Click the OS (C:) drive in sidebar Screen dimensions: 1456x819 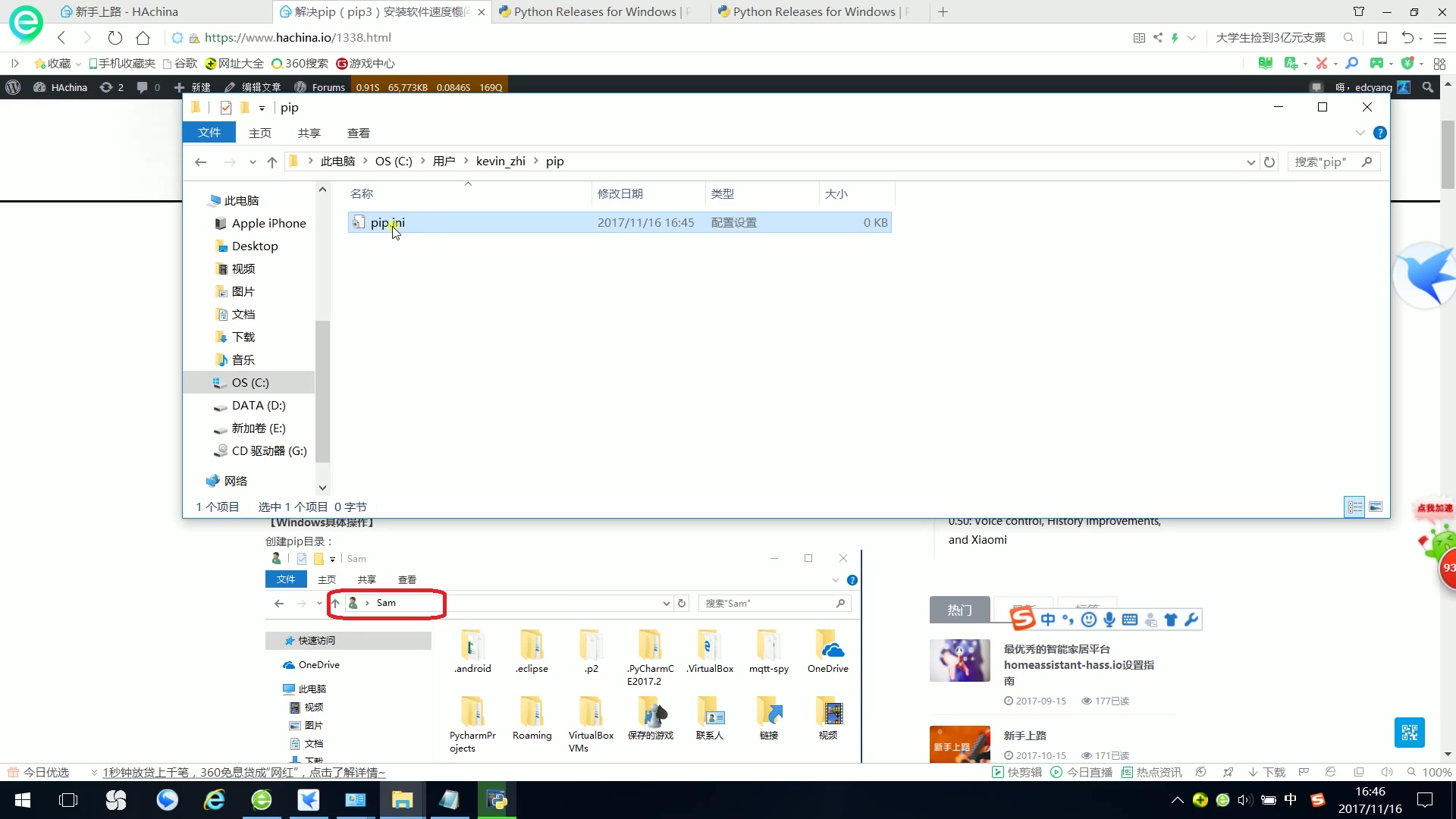[x=250, y=382]
